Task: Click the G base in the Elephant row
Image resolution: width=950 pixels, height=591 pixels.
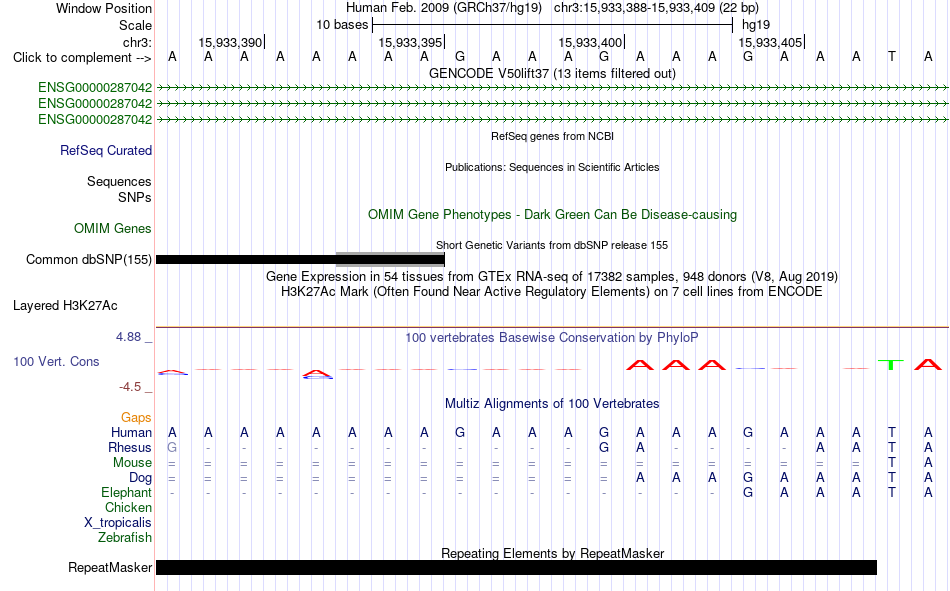Action: click(x=748, y=493)
